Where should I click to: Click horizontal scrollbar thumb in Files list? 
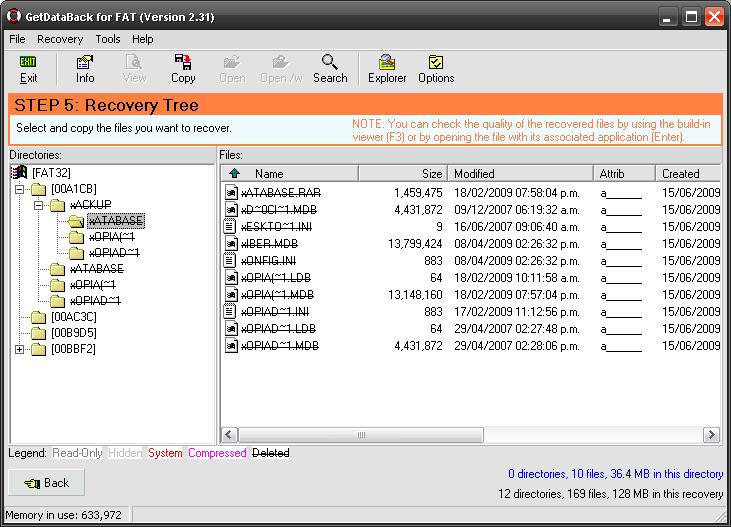click(x=361, y=435)
